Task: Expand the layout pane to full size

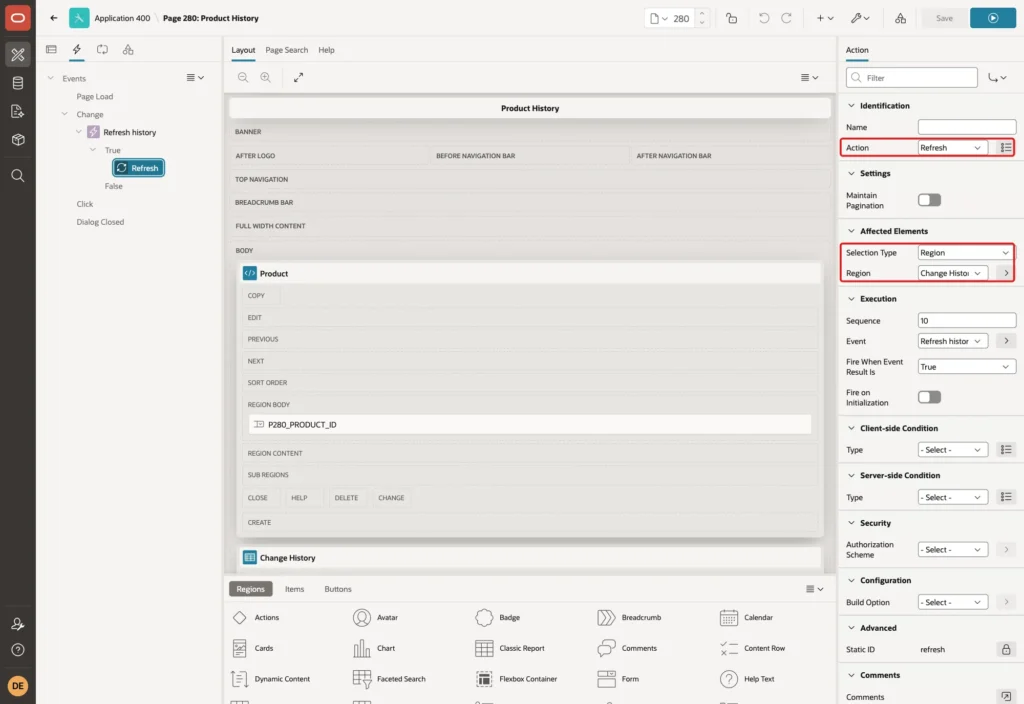Action: click(298, 77)
